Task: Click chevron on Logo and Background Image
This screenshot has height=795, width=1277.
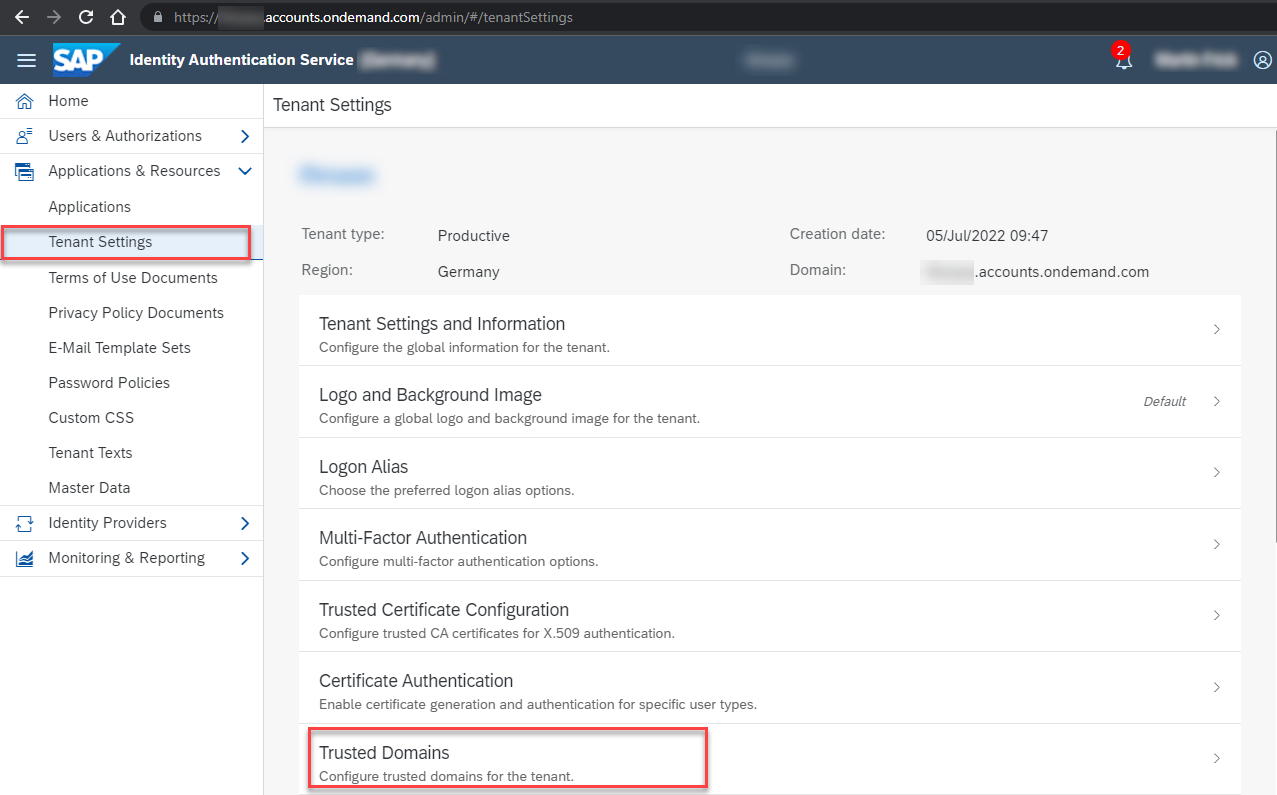Action: (x=1216, y=401)
